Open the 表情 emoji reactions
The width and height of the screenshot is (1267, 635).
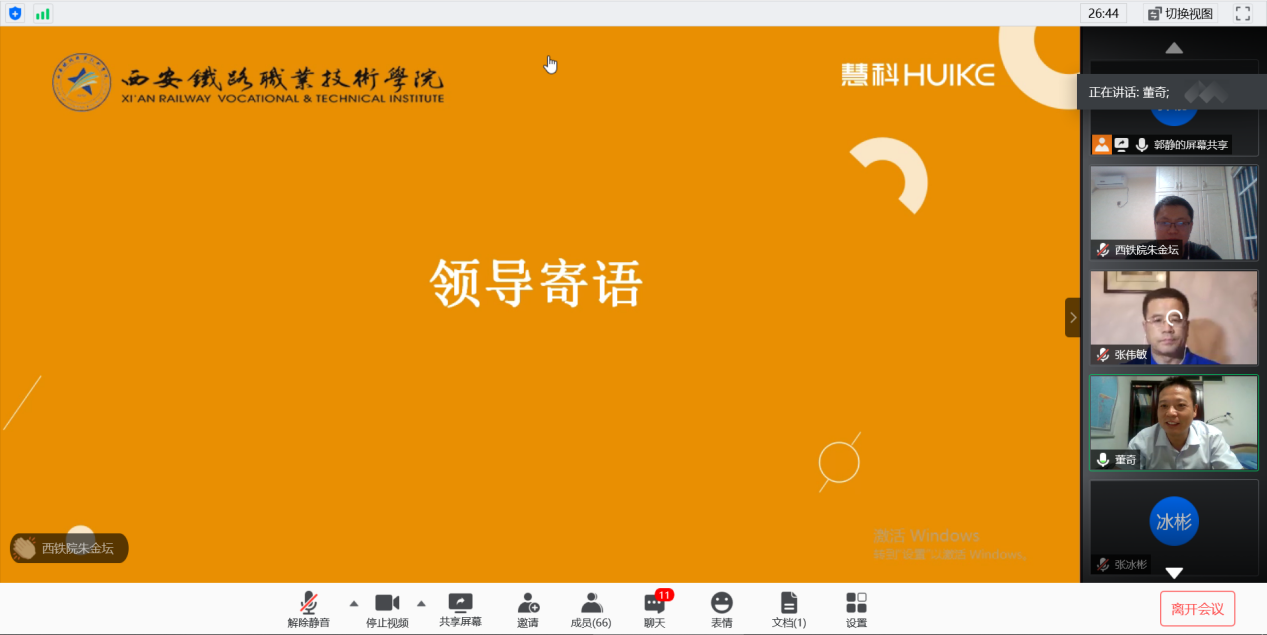pyautogui.click(x=721, y=608)
